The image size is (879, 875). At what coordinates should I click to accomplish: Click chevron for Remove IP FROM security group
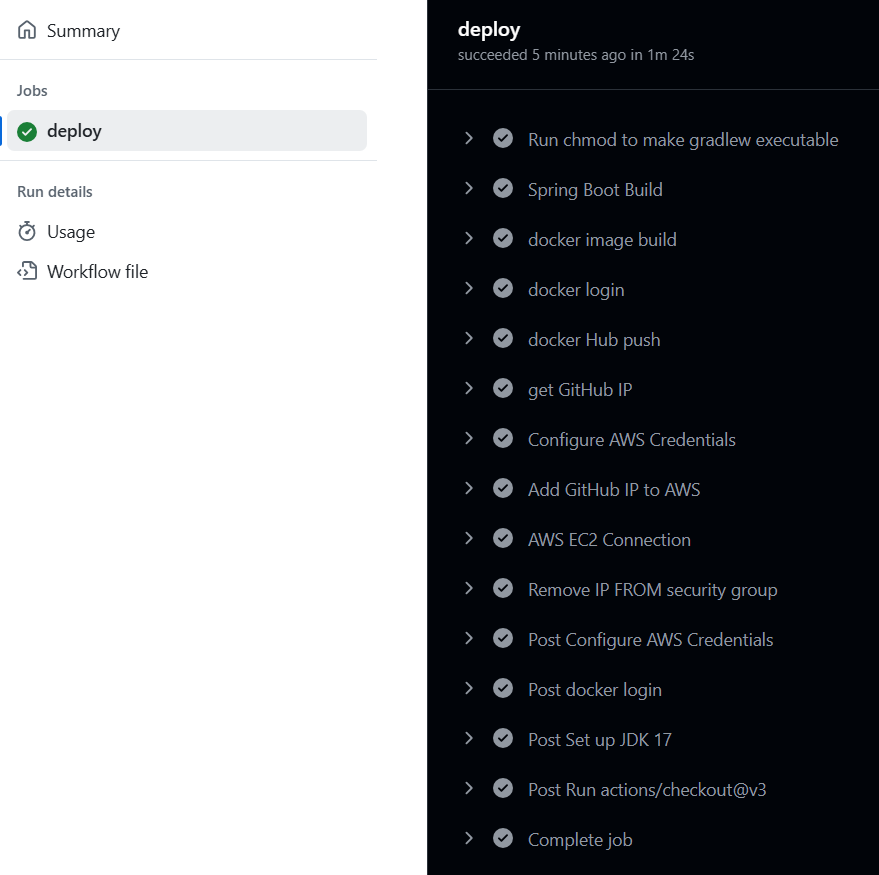tap(469, 588)
